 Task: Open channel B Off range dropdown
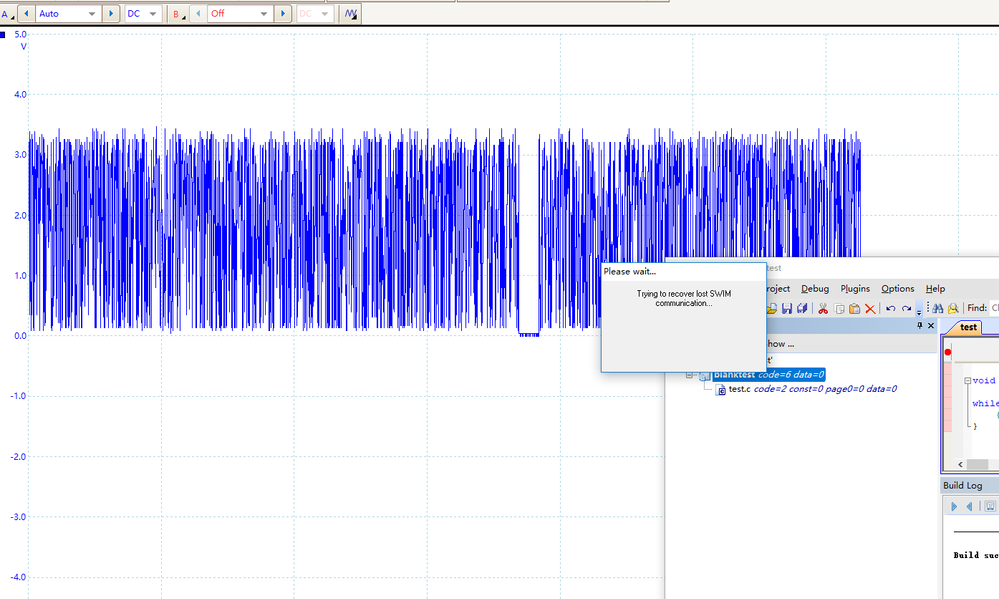(x=240, y=13)
